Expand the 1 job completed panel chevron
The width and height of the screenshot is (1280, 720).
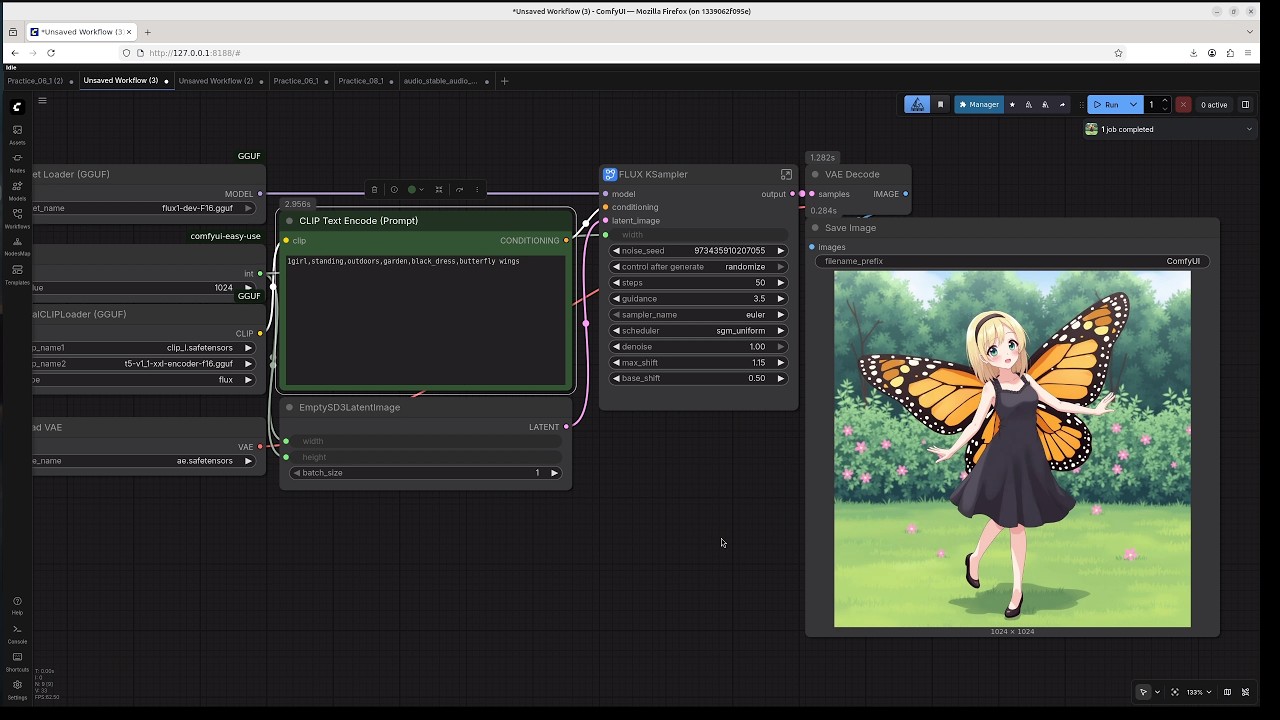click(1248, 129)
